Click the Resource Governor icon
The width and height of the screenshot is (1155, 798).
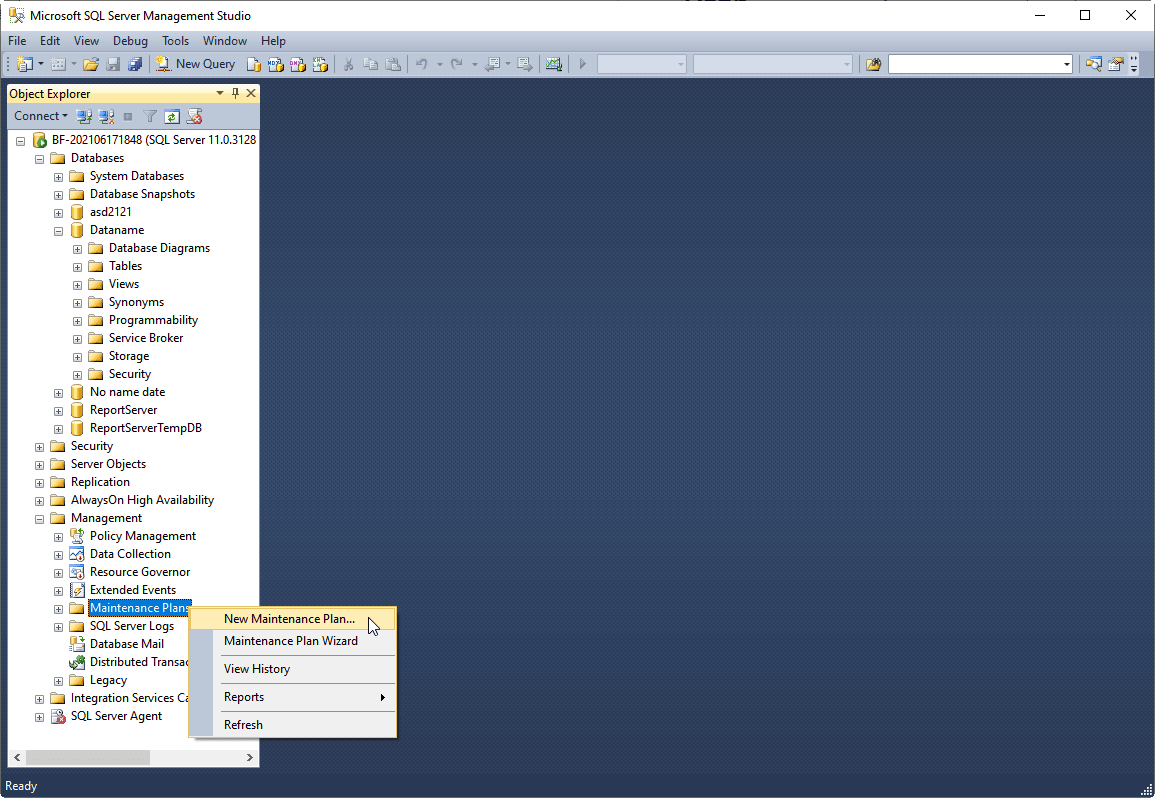[x=77, y=572]
